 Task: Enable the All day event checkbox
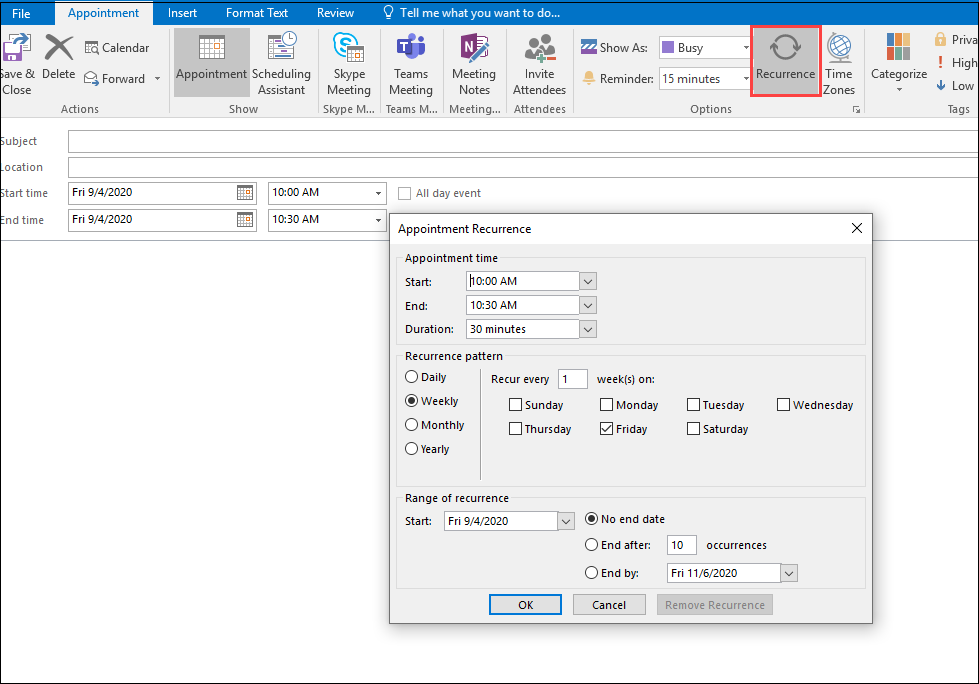[405, 193]
